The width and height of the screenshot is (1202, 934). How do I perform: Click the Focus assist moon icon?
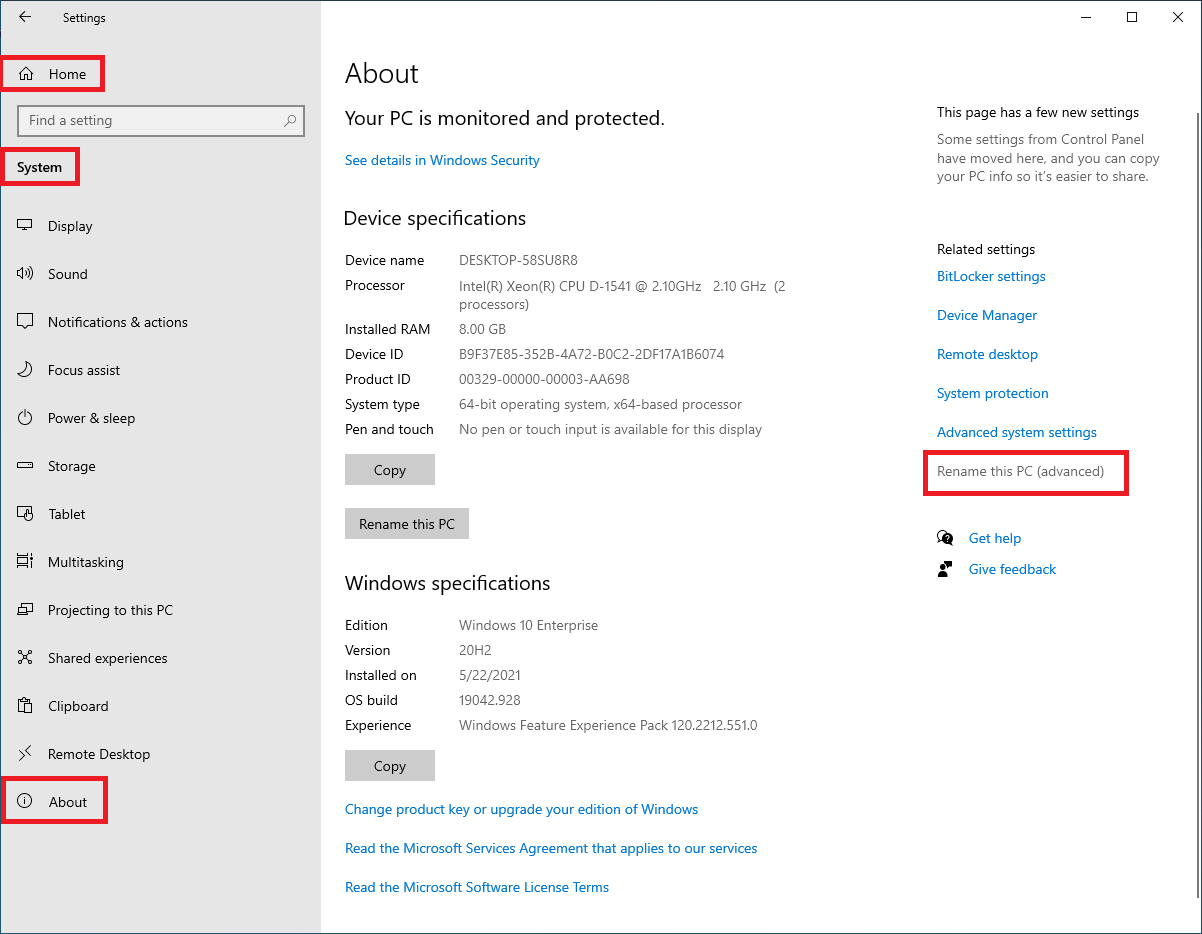25,370
